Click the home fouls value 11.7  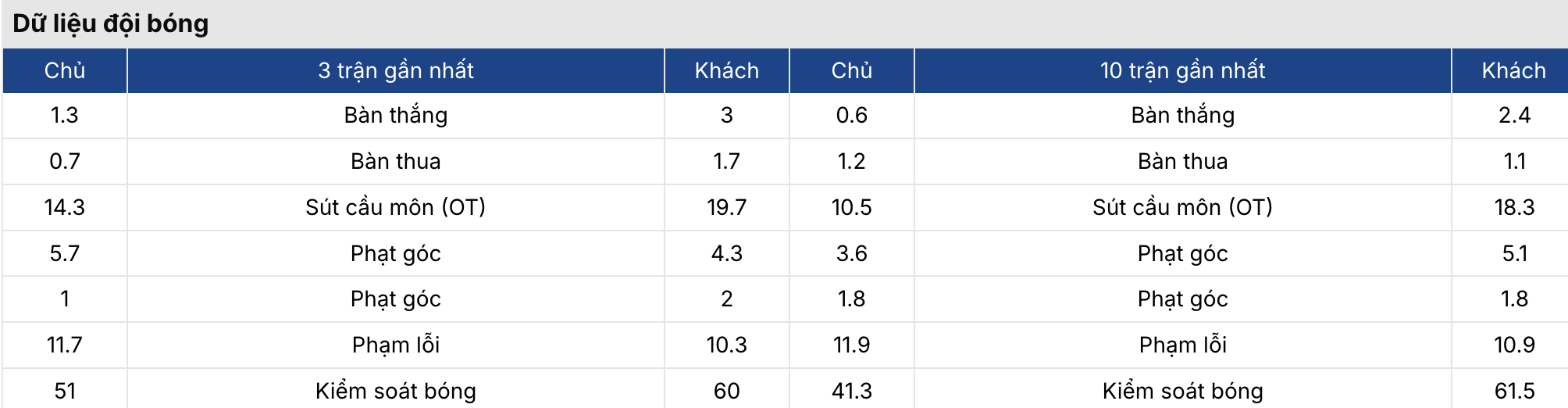pos(65,345)
